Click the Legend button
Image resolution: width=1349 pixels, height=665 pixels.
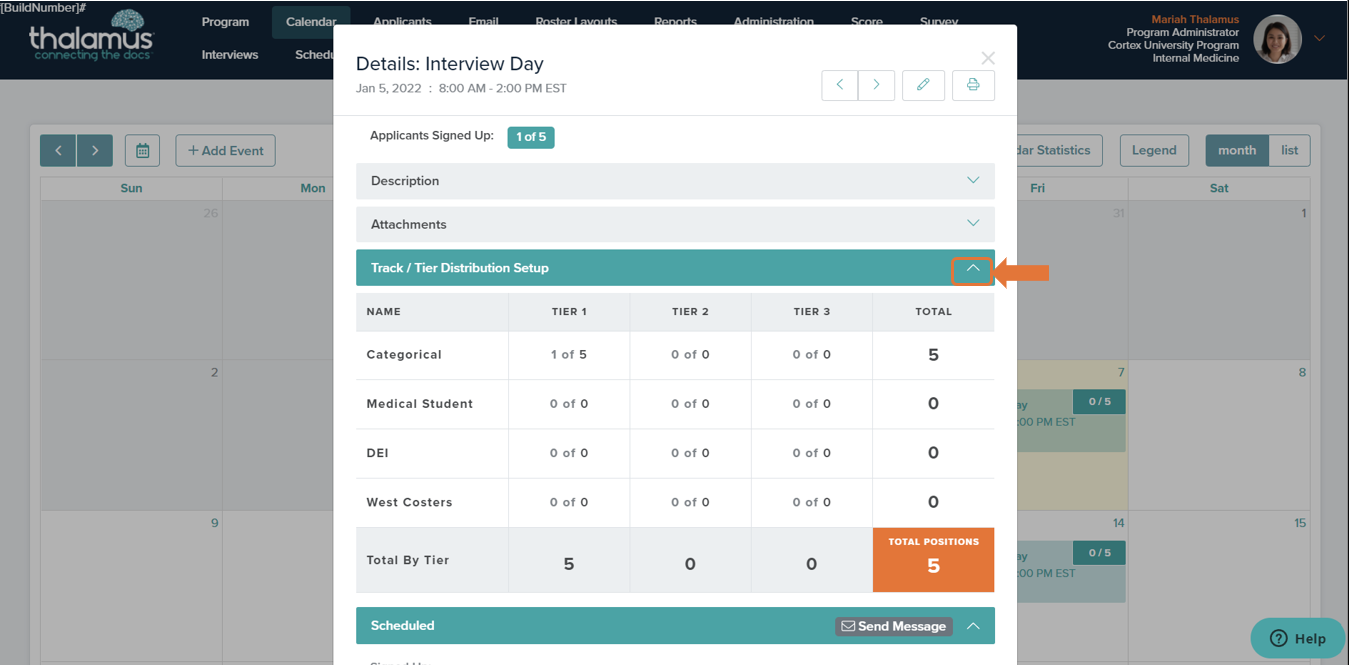point(1154,150)
